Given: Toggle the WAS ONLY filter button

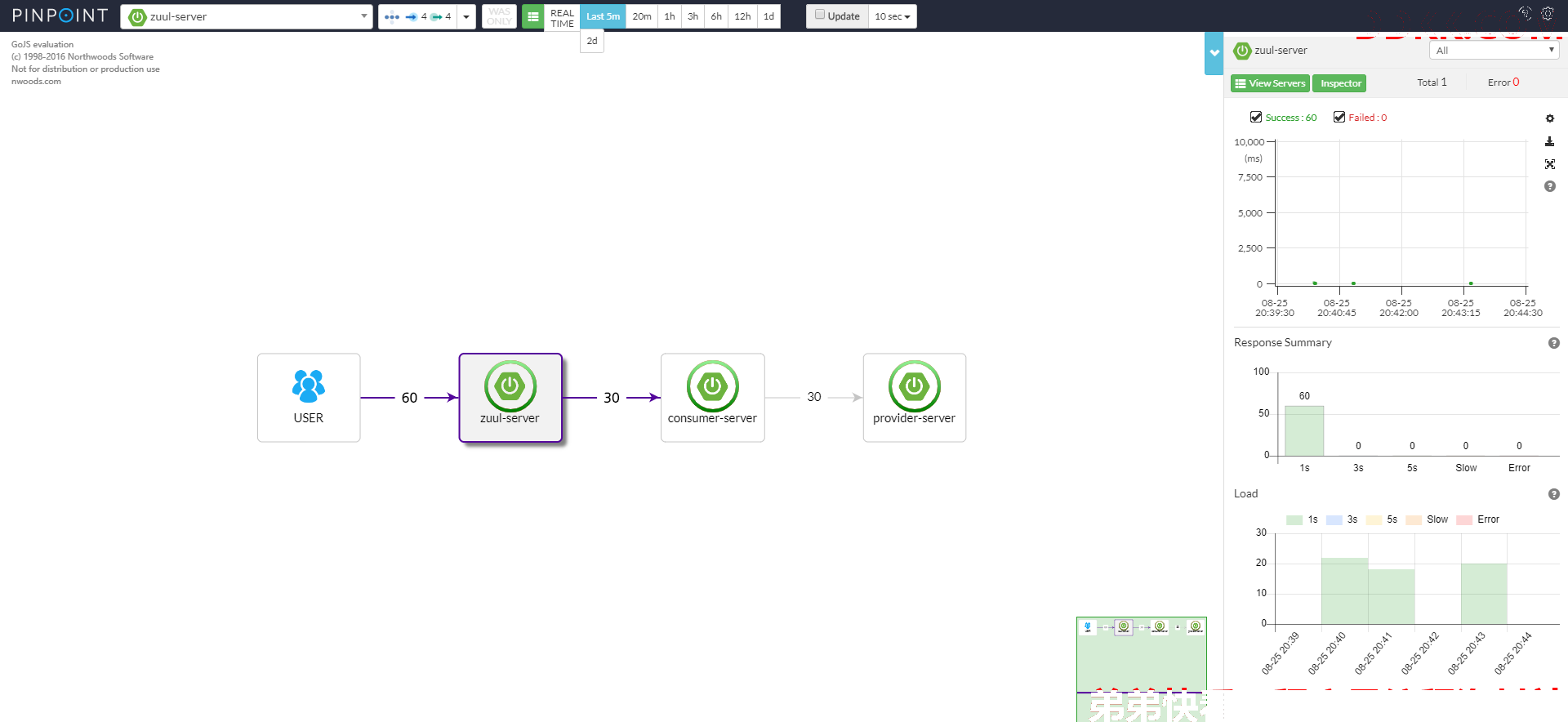Looking at the screenshot, I should point(499,16).
